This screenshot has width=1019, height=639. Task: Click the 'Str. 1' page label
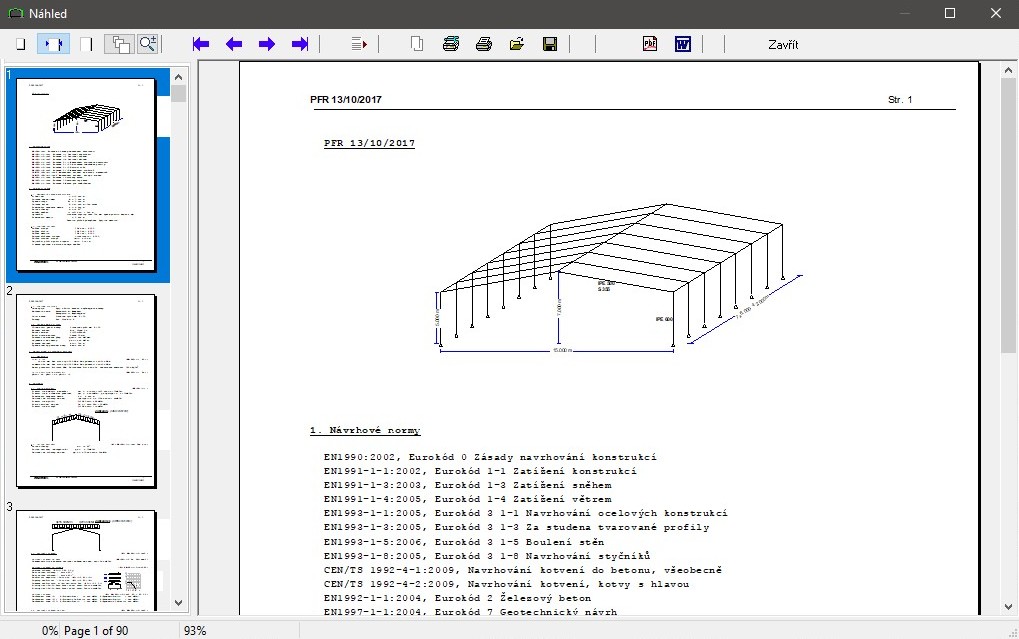(x=900, y=99)
